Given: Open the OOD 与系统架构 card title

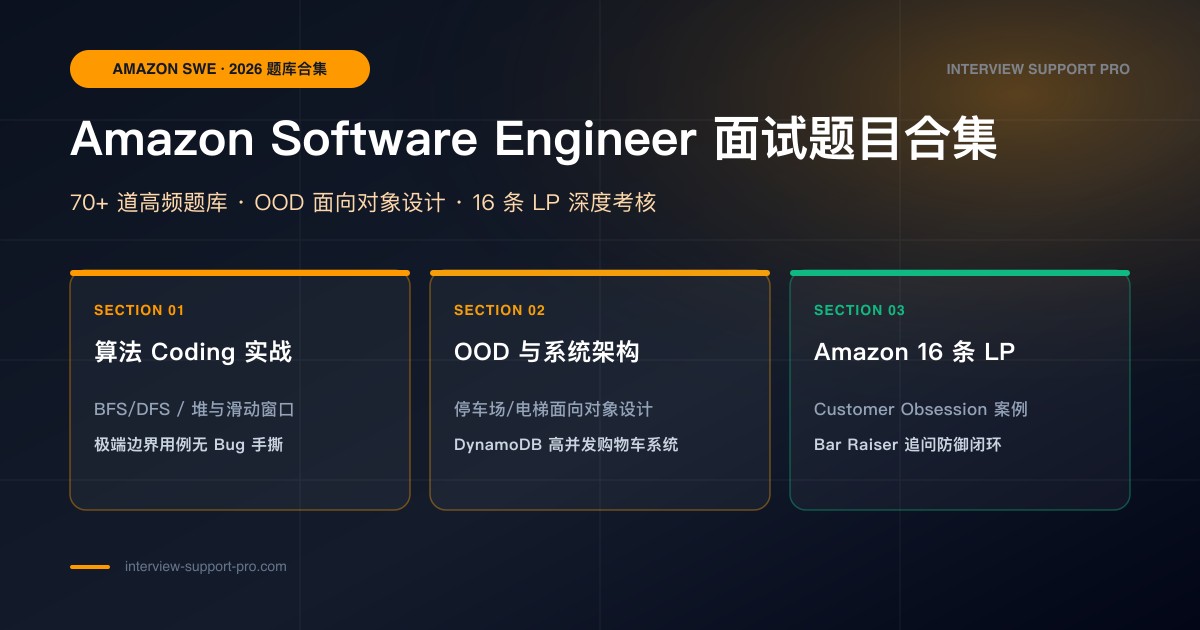Looking at the screenshot, I should [x=547, y=352].
